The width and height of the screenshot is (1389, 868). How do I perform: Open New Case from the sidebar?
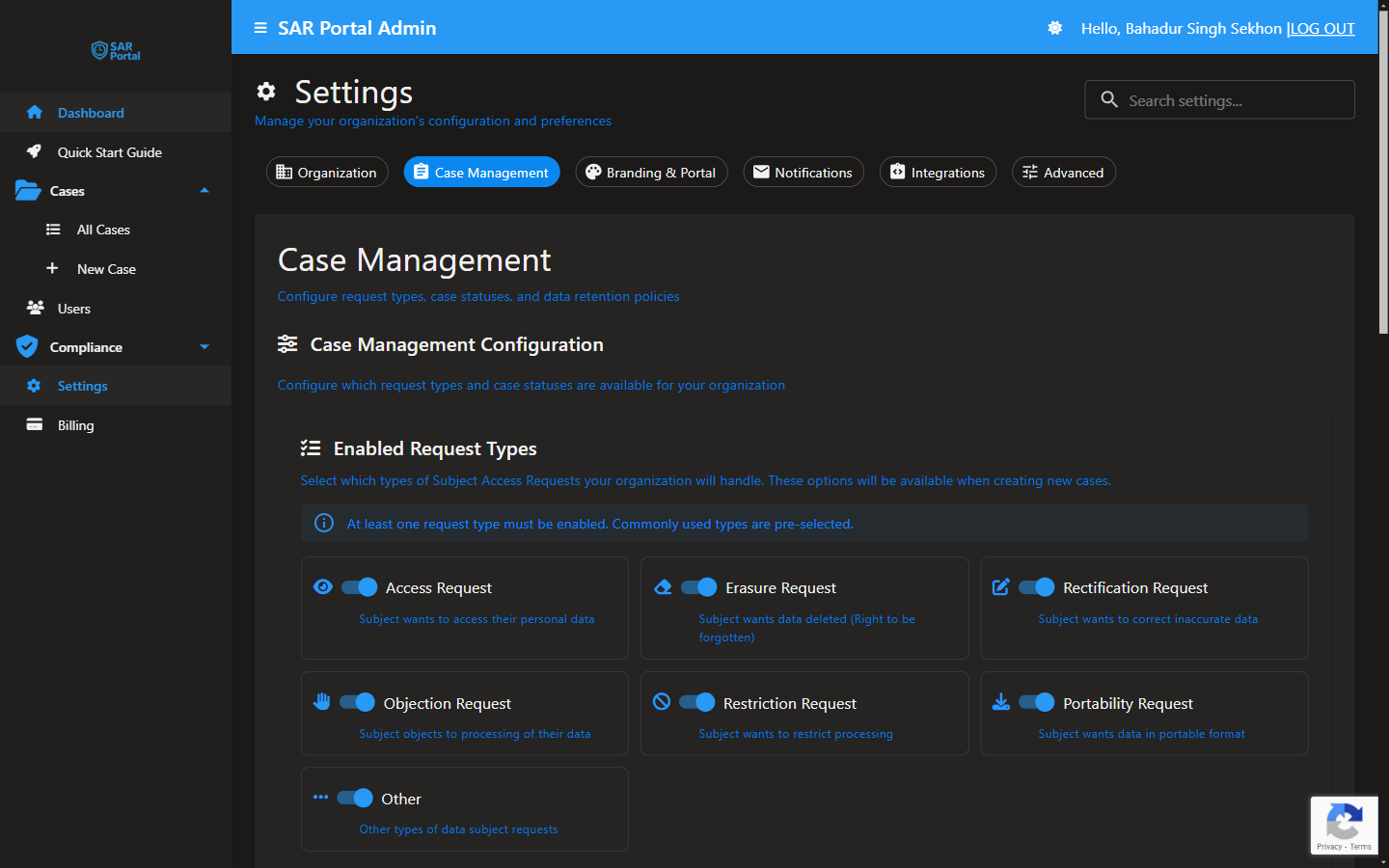[x=106, y=268]
